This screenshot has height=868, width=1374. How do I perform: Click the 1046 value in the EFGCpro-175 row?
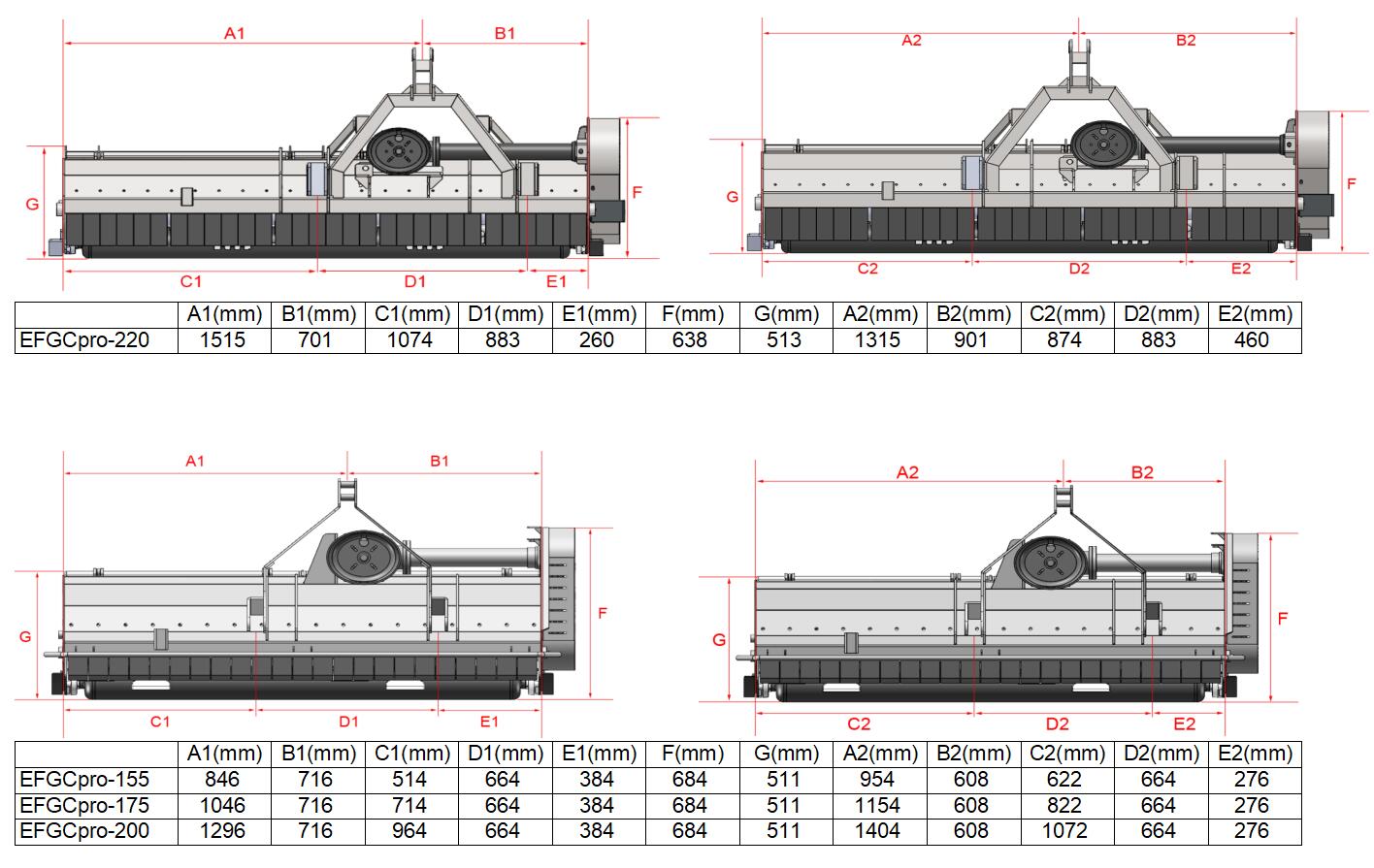click(x=224, y=805)
